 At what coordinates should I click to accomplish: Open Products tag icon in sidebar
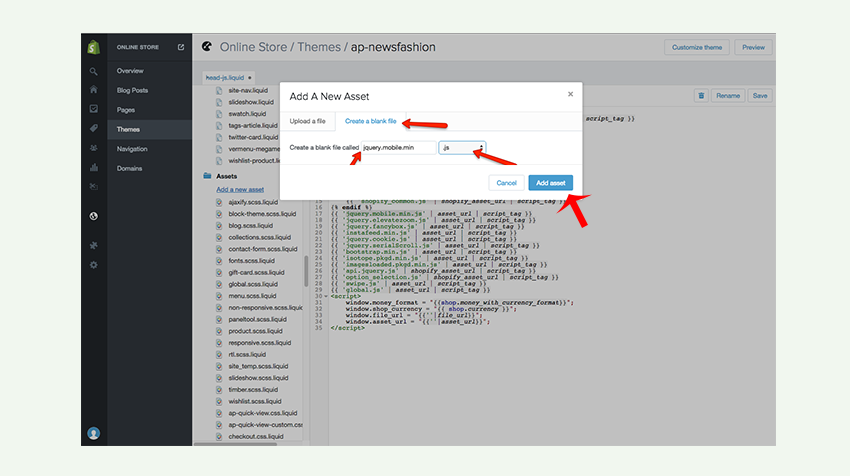tap(93, 128)
